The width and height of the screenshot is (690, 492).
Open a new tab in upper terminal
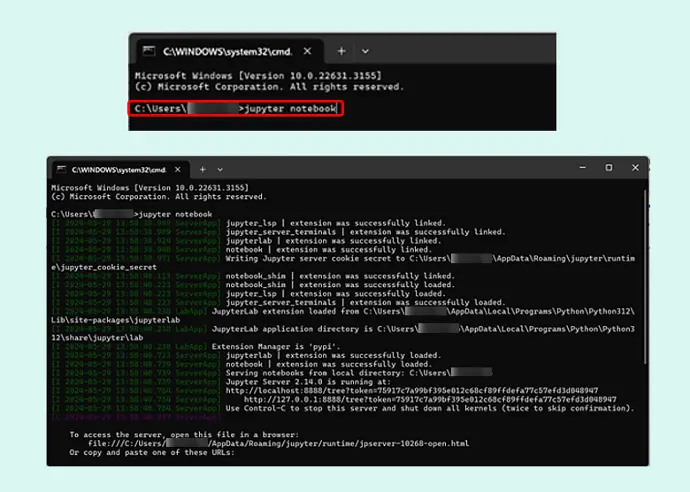click(341, 51)
